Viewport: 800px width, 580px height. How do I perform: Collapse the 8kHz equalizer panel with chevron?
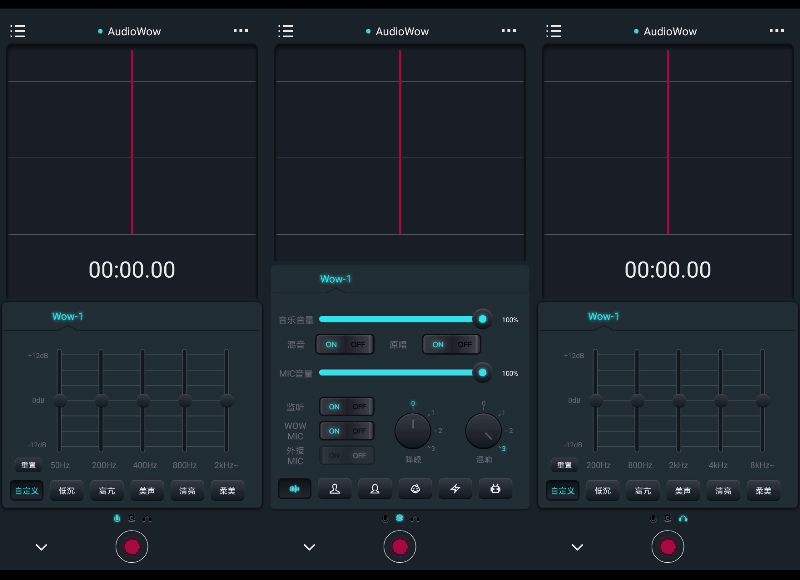pyautogui.click(x=577, y=547)
